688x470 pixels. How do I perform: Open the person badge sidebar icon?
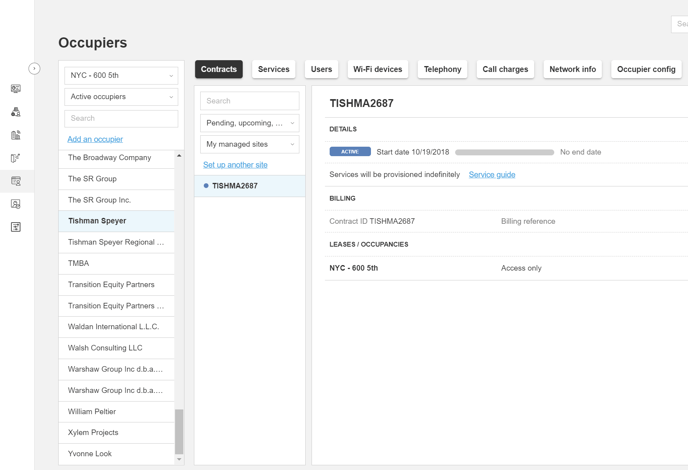(16, 204)
